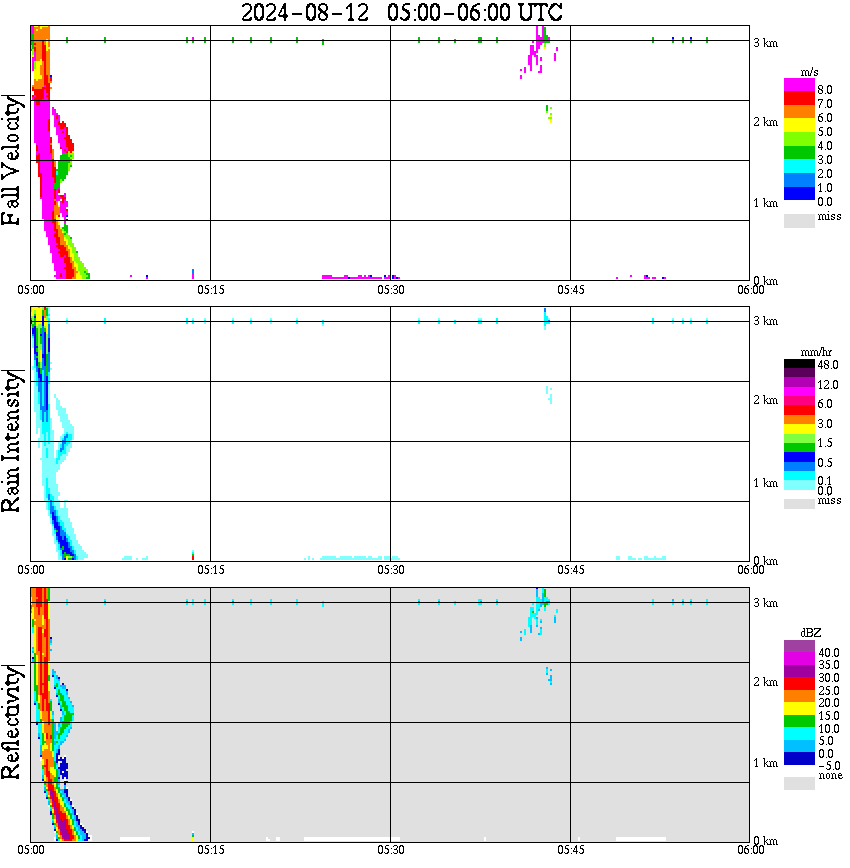Click the green 10.0 dBZ legend swatch
Viewport: 850px width, 868px height.
coord(799,721)
